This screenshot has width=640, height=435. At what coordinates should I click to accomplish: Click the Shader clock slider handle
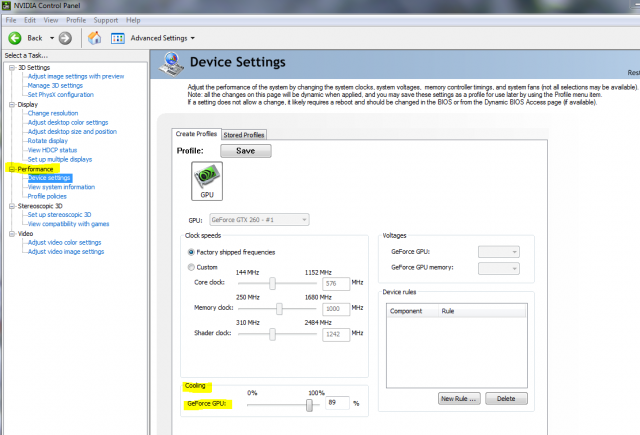[272, 334]
